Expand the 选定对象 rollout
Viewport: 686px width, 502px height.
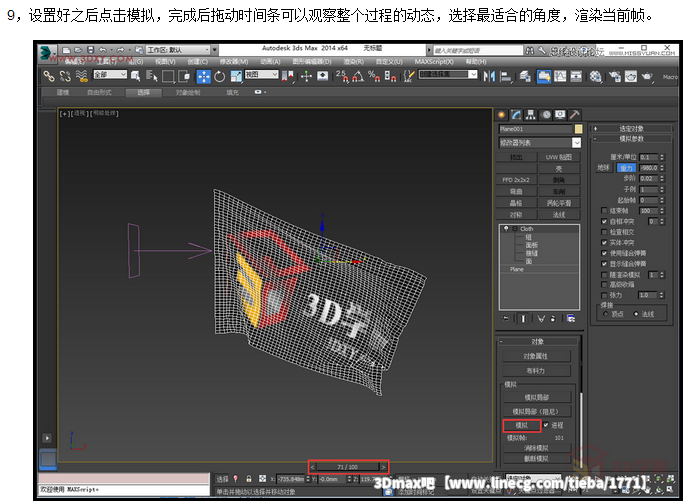point(631,128)
